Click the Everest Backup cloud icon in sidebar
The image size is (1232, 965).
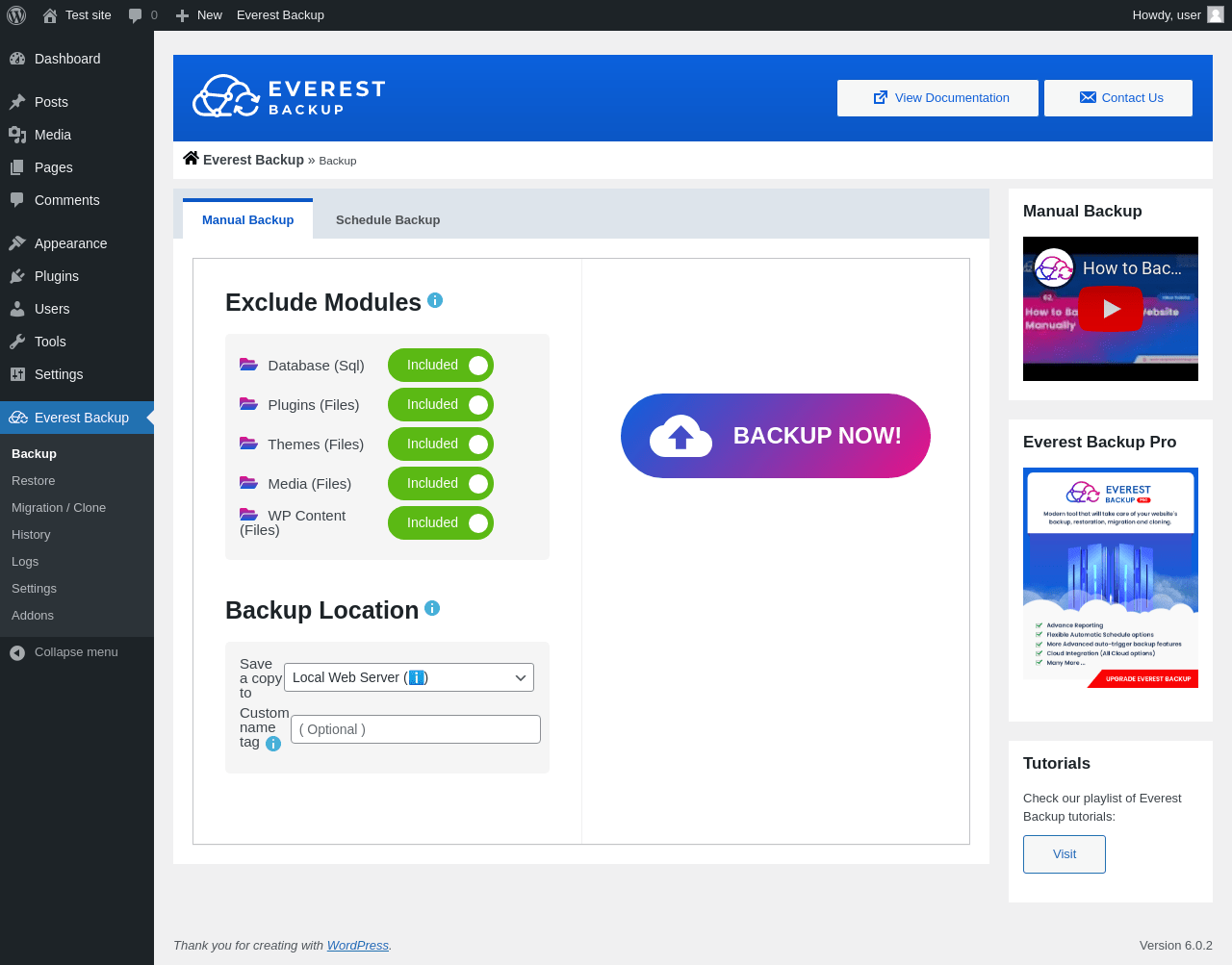coord(18,418)
